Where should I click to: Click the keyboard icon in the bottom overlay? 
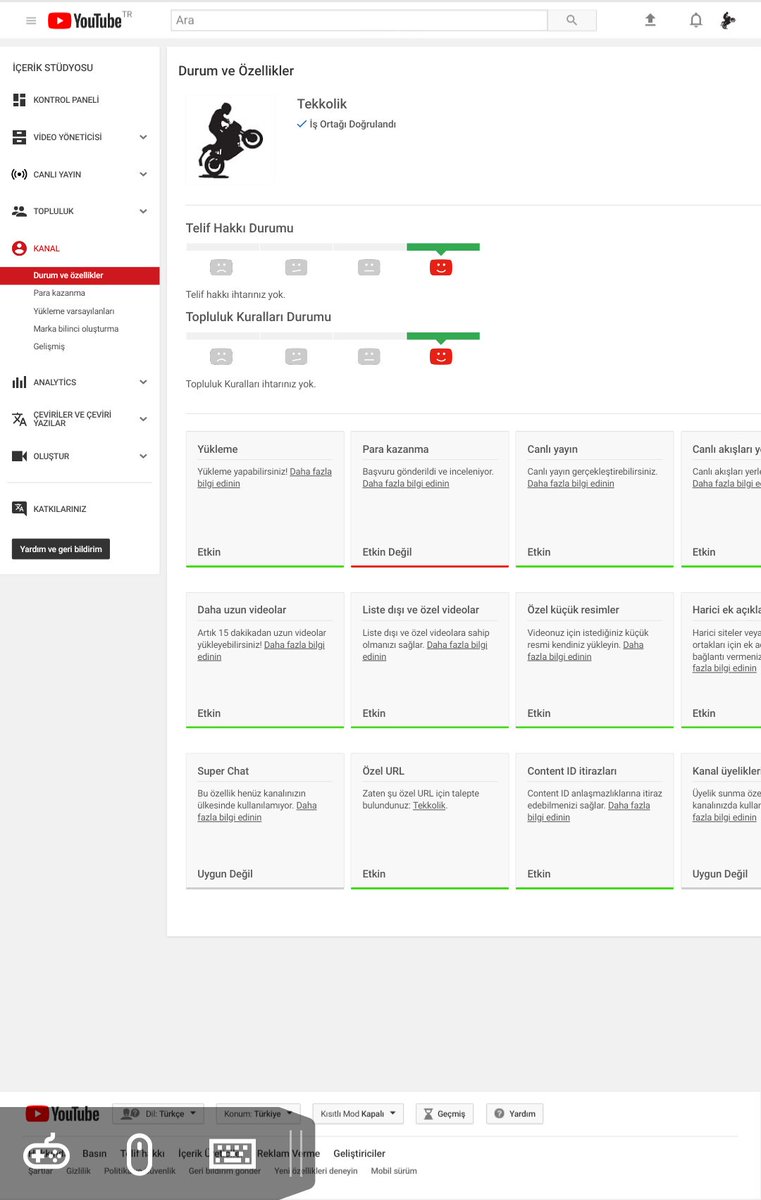point(232,1153)
